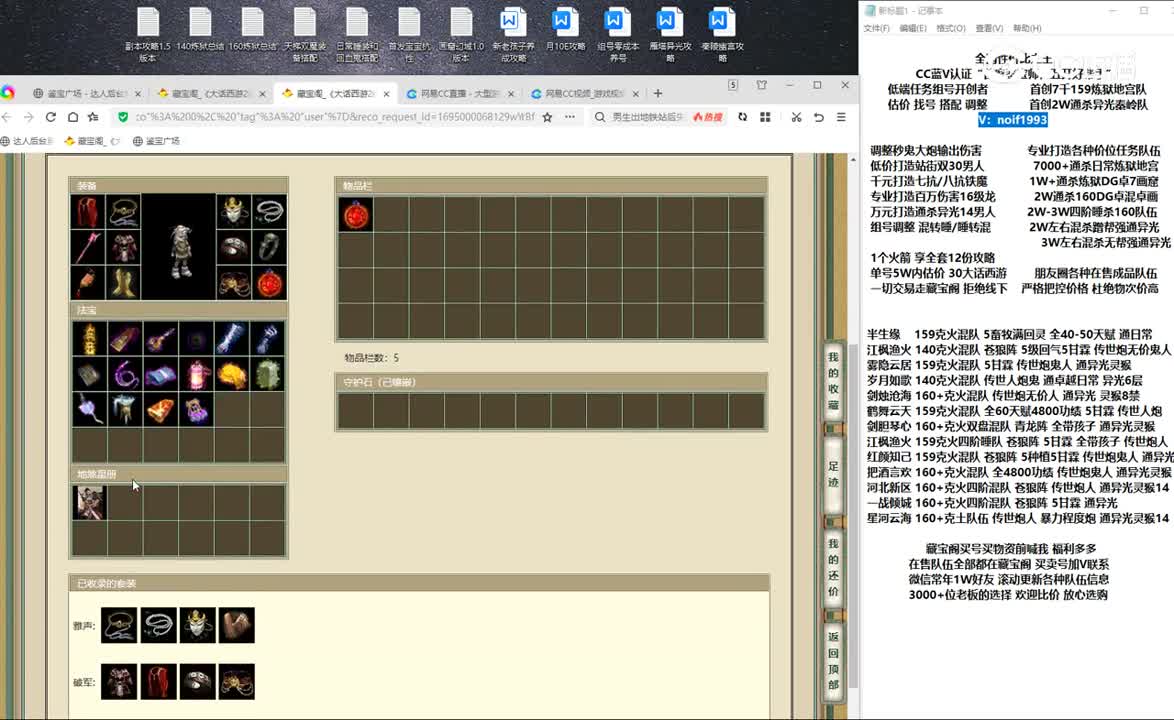This screenshot has height=720, width=1174.
Task: Open the scissors screenshot tool in browser
Action: point(796,117)
